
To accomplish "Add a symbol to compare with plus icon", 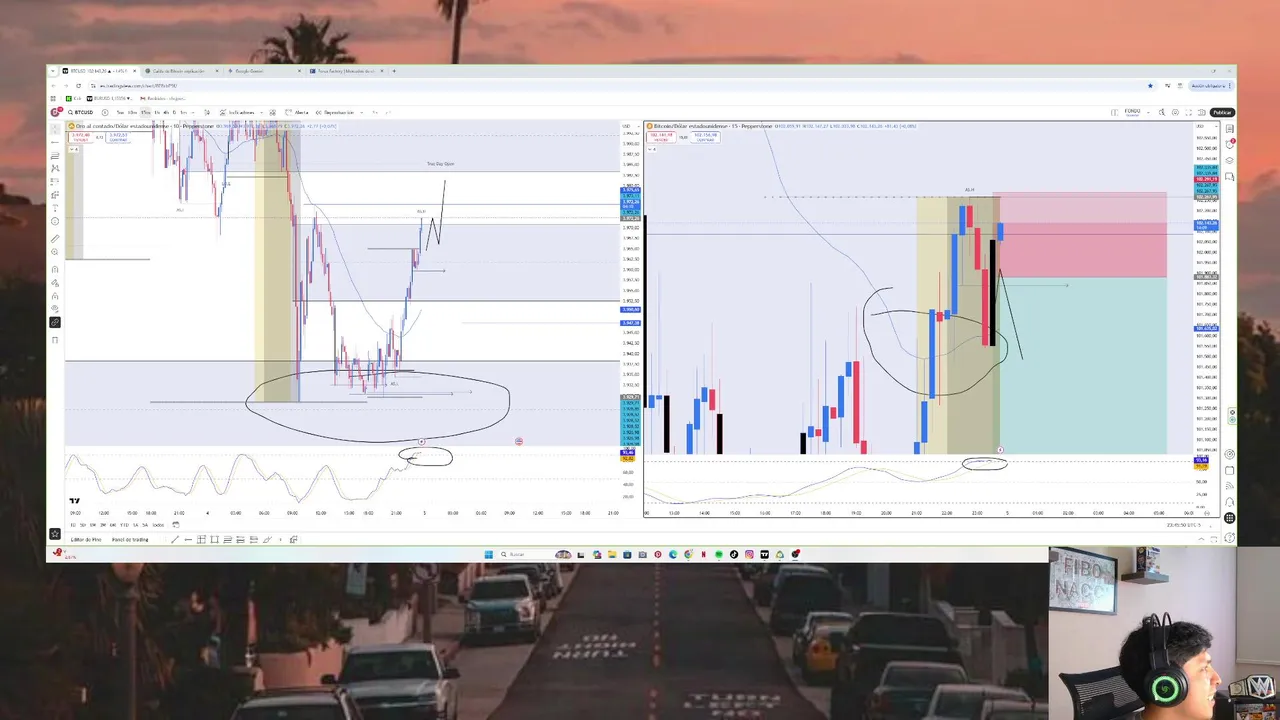I will tap(105, 112).
